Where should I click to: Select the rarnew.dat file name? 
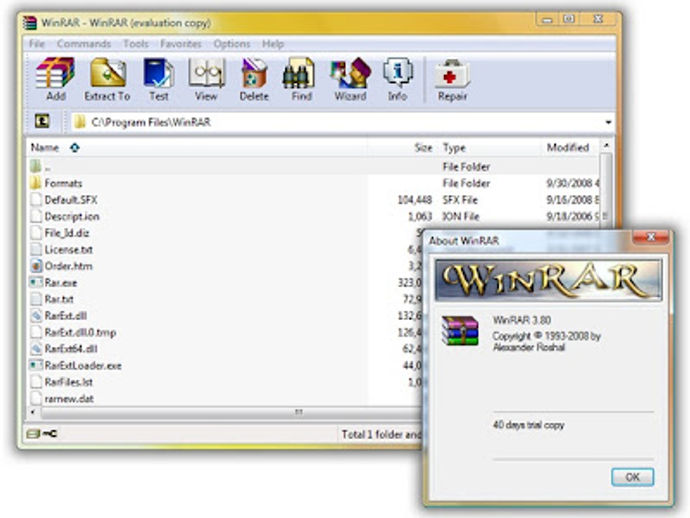tap(69, 399)
